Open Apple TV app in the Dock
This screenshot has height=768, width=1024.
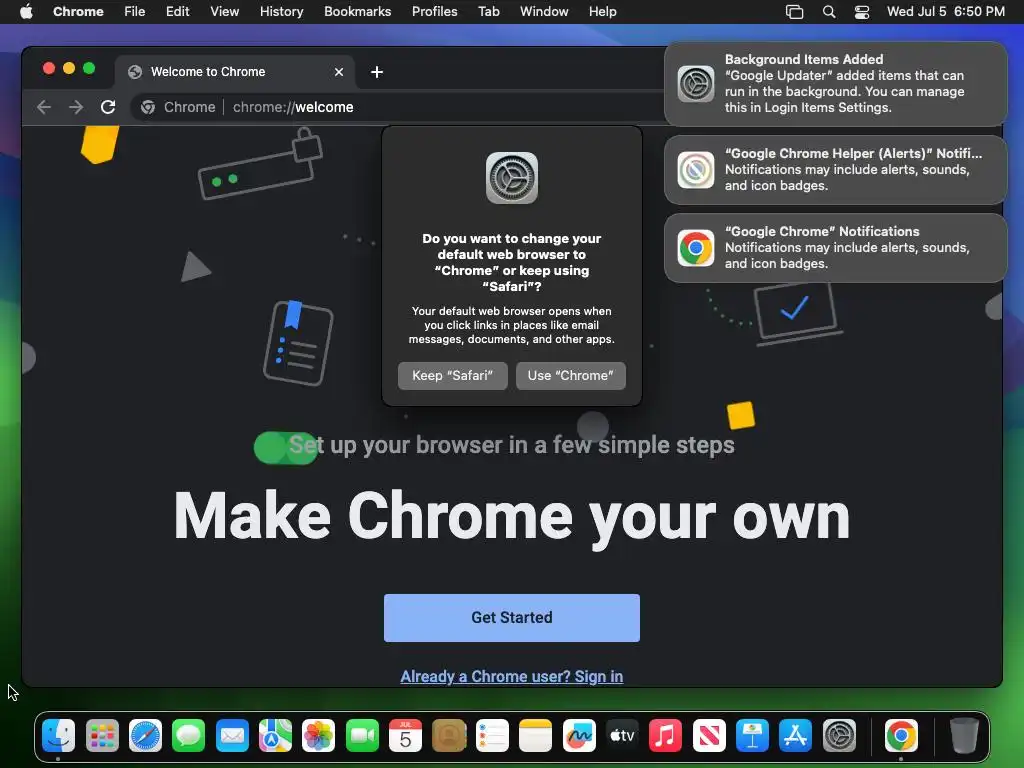pos(622,735)
